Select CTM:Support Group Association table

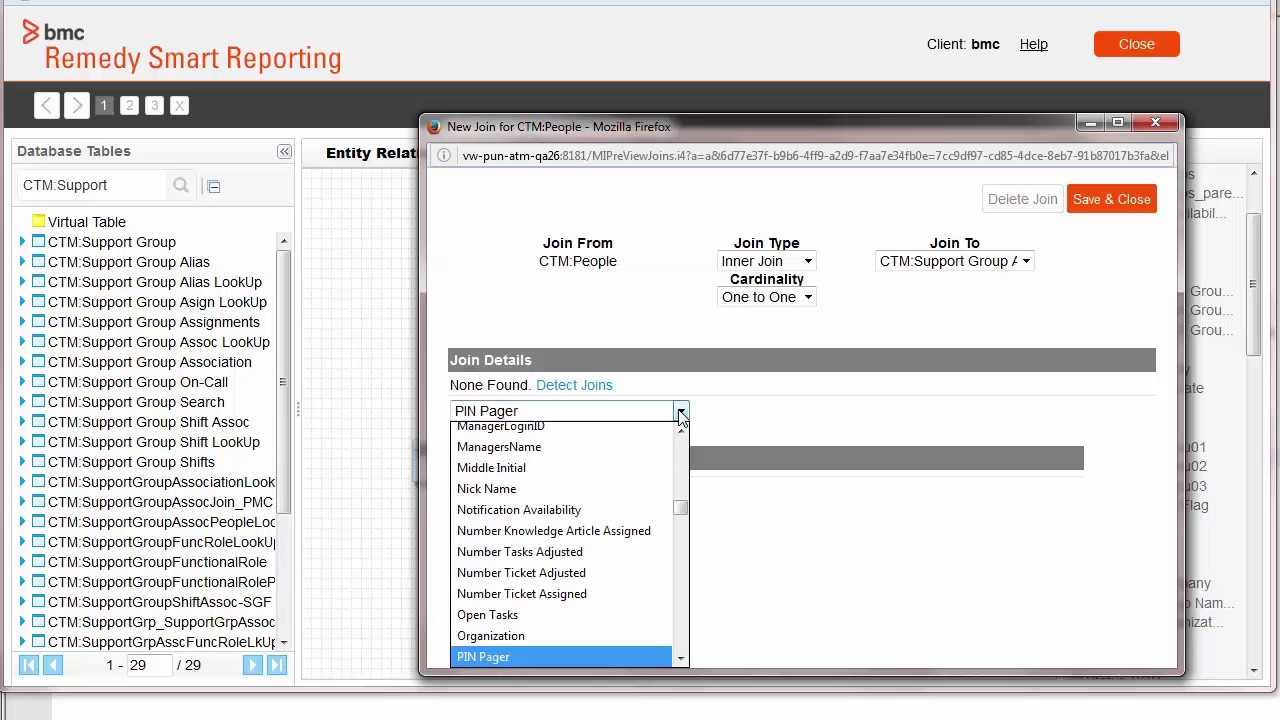coord(149,361)
